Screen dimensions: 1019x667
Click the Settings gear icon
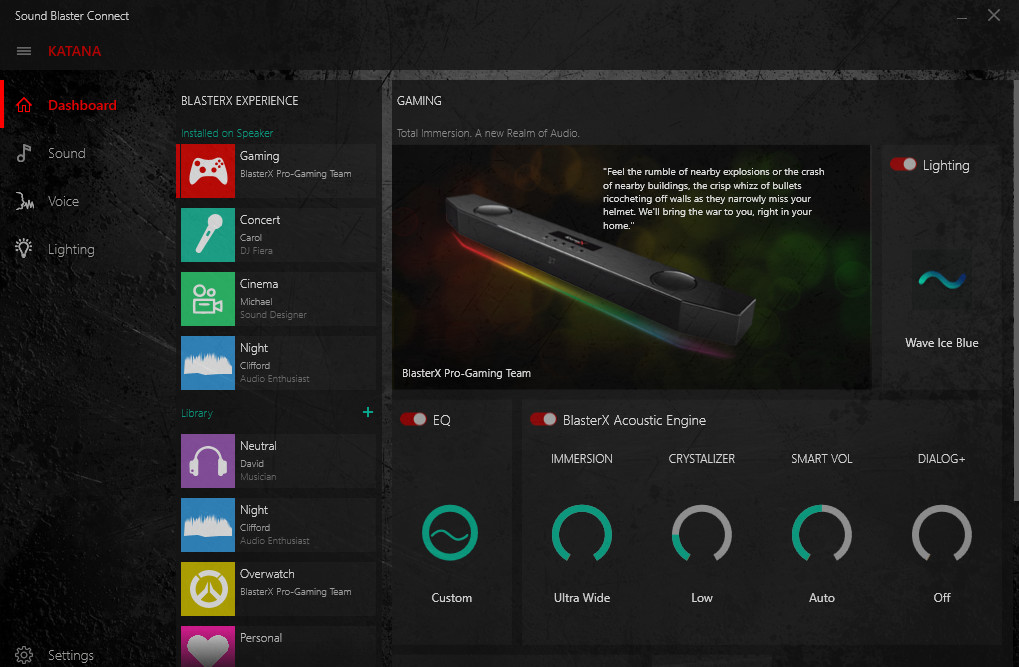point(24,655)
